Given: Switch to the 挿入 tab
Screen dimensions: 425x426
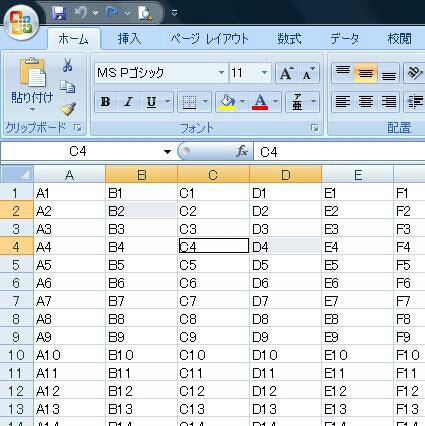Looking at the screenshot, I should point(129,39).
